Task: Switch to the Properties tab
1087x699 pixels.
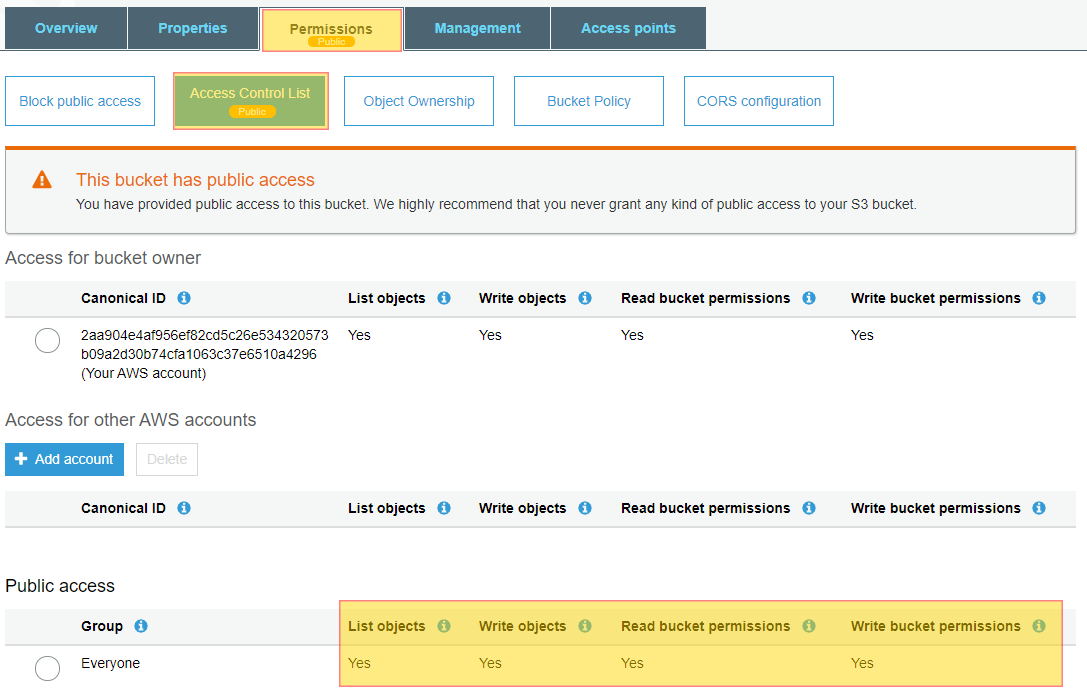Action: pyautogui.click(x=193, y=28)
